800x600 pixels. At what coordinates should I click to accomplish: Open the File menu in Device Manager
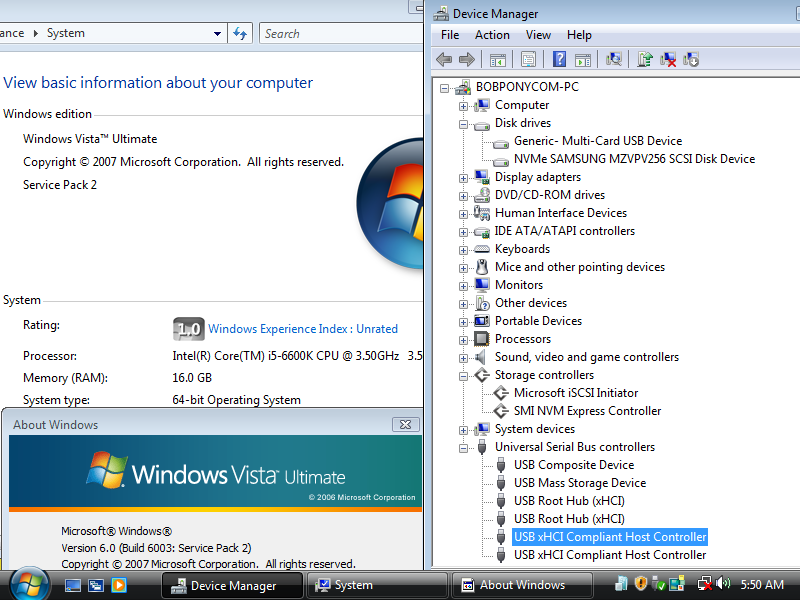450,35
